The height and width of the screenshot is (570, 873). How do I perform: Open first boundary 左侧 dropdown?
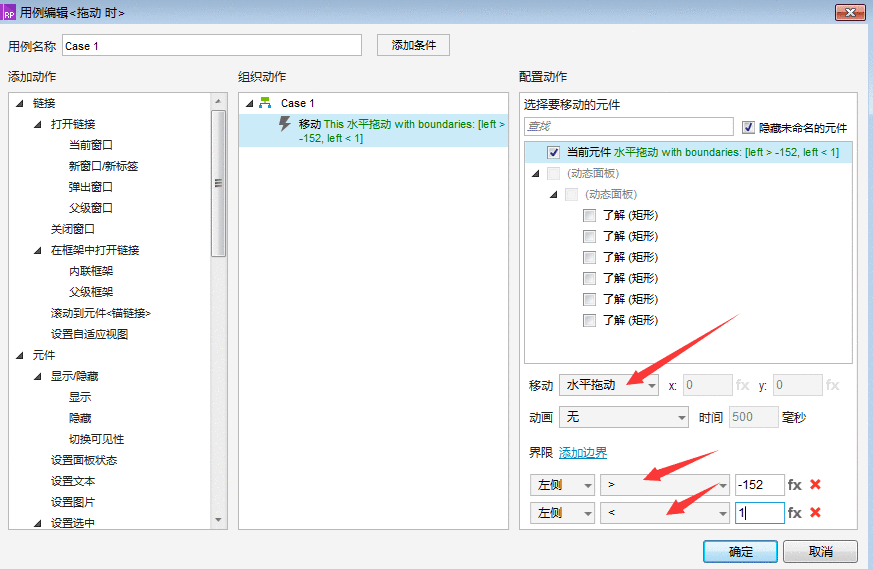pyautogui.click(x=562, y=485)
